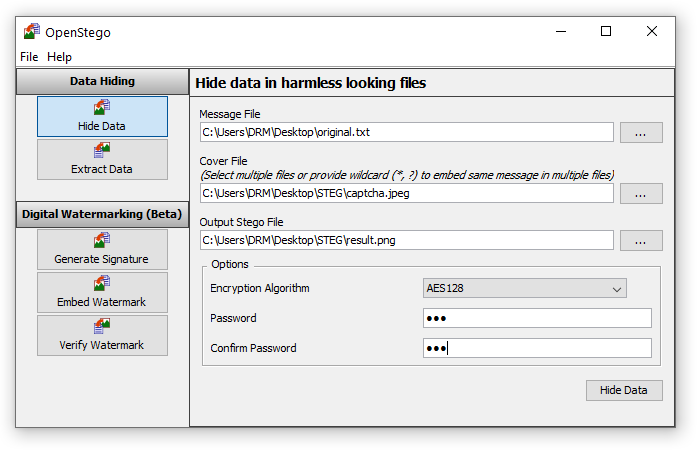
Task: Click the OpenStego app icon in title bar
Action: 32,32
